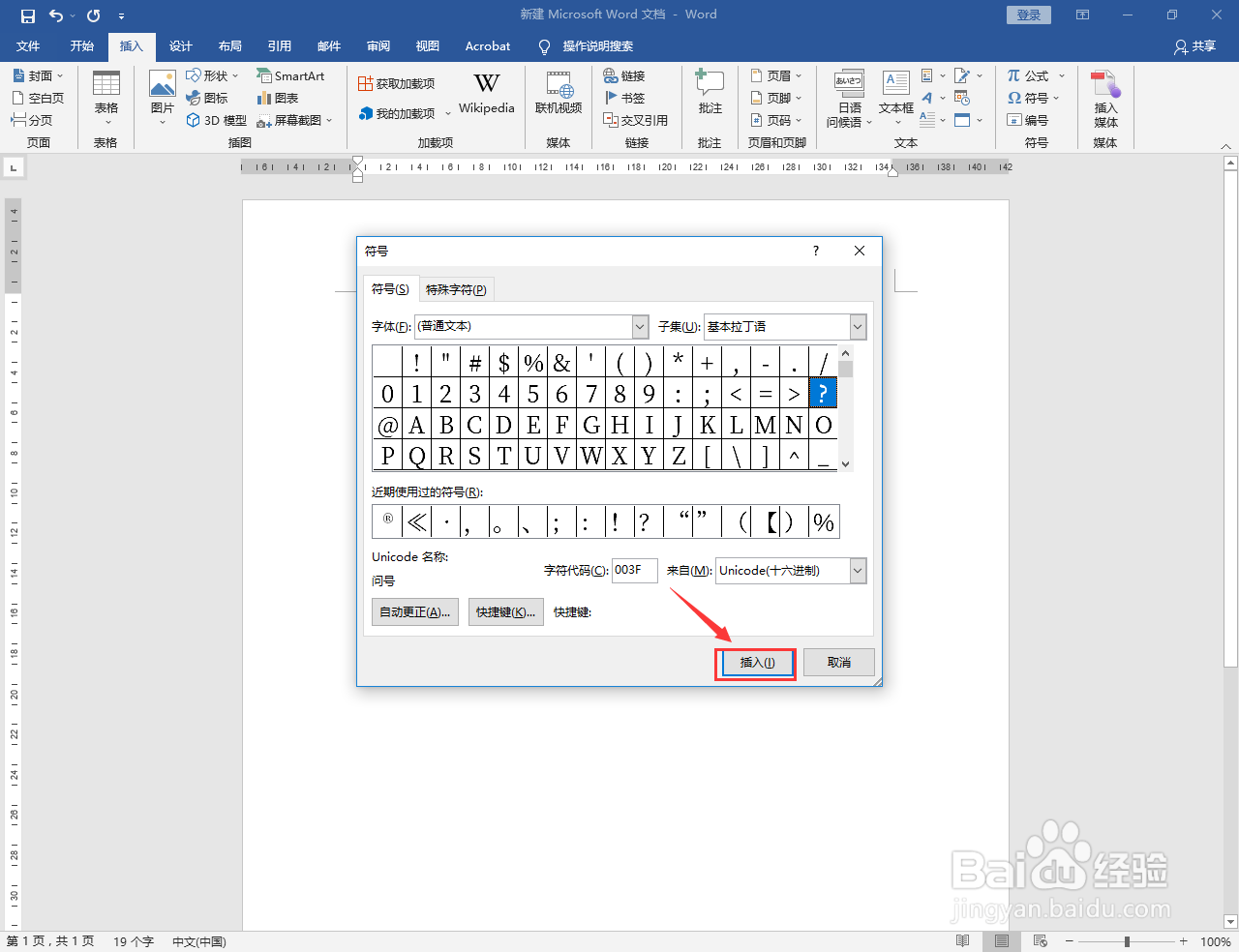Insert a cover page (封面)
1239x952 pixels.
pyautogui.click(x=38, y=75)
